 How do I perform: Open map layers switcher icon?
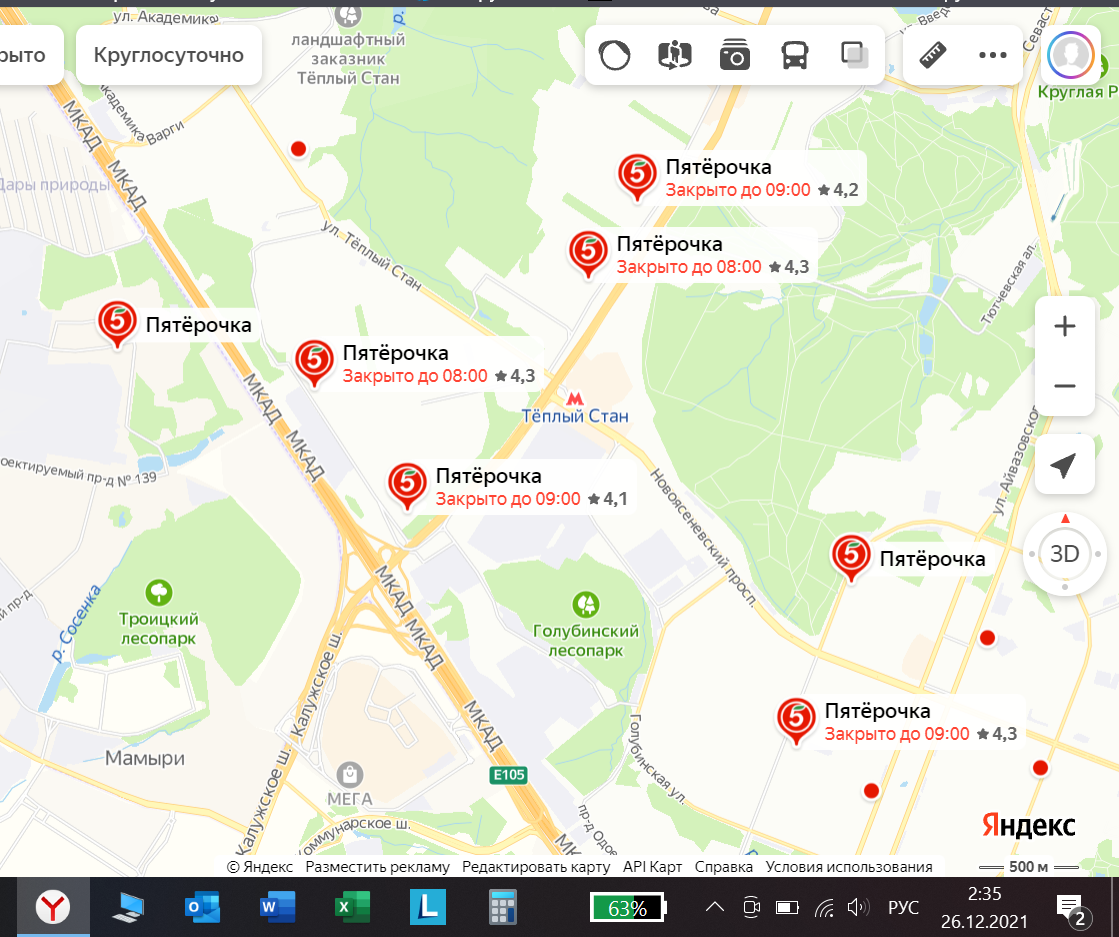854,55
